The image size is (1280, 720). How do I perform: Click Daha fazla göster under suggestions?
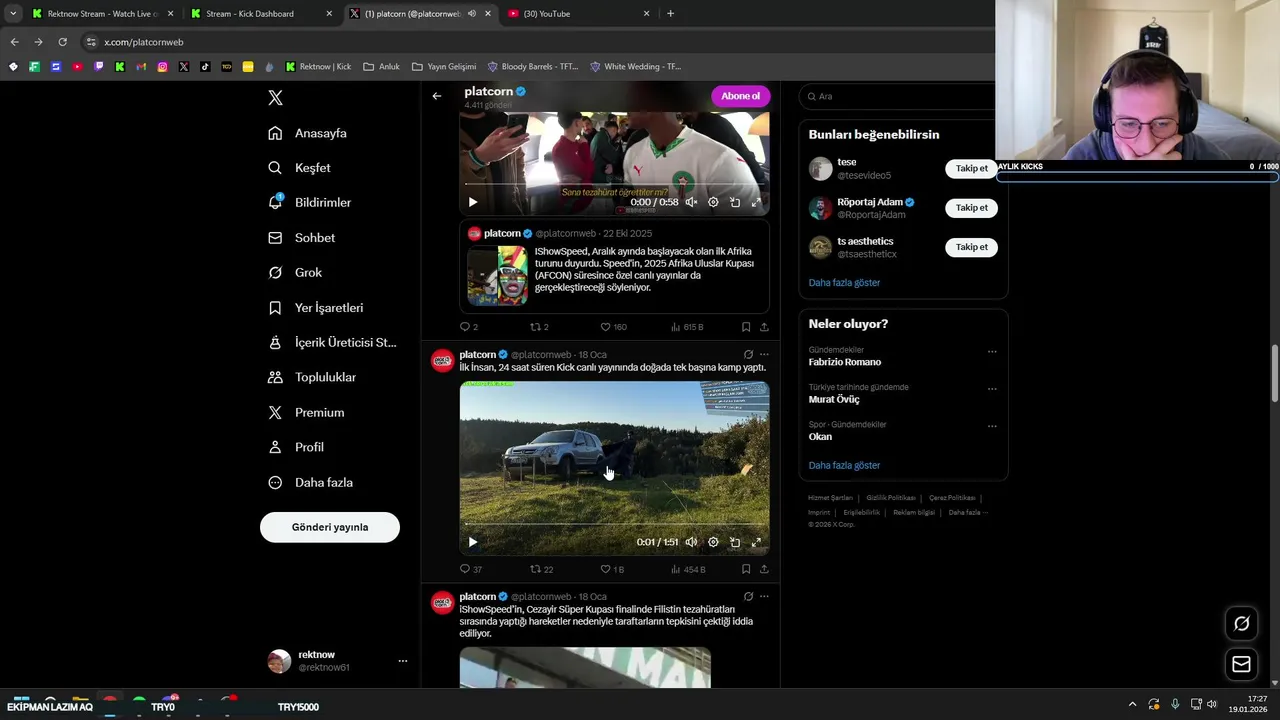[844, 283]
